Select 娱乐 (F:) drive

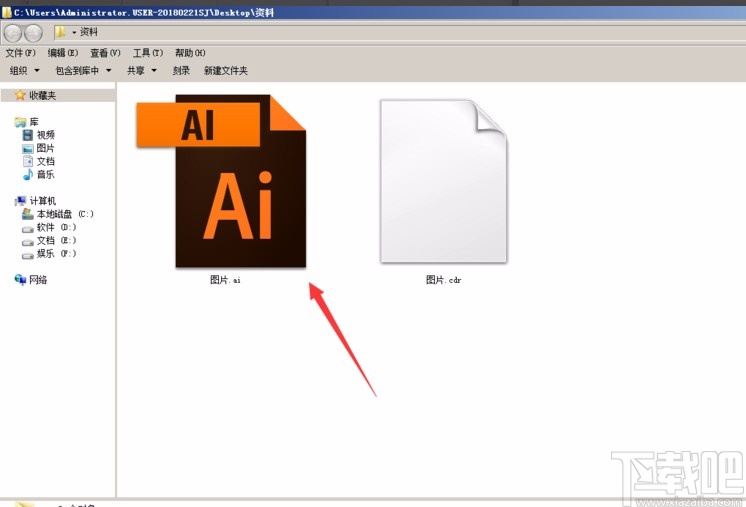click(56, 254)
